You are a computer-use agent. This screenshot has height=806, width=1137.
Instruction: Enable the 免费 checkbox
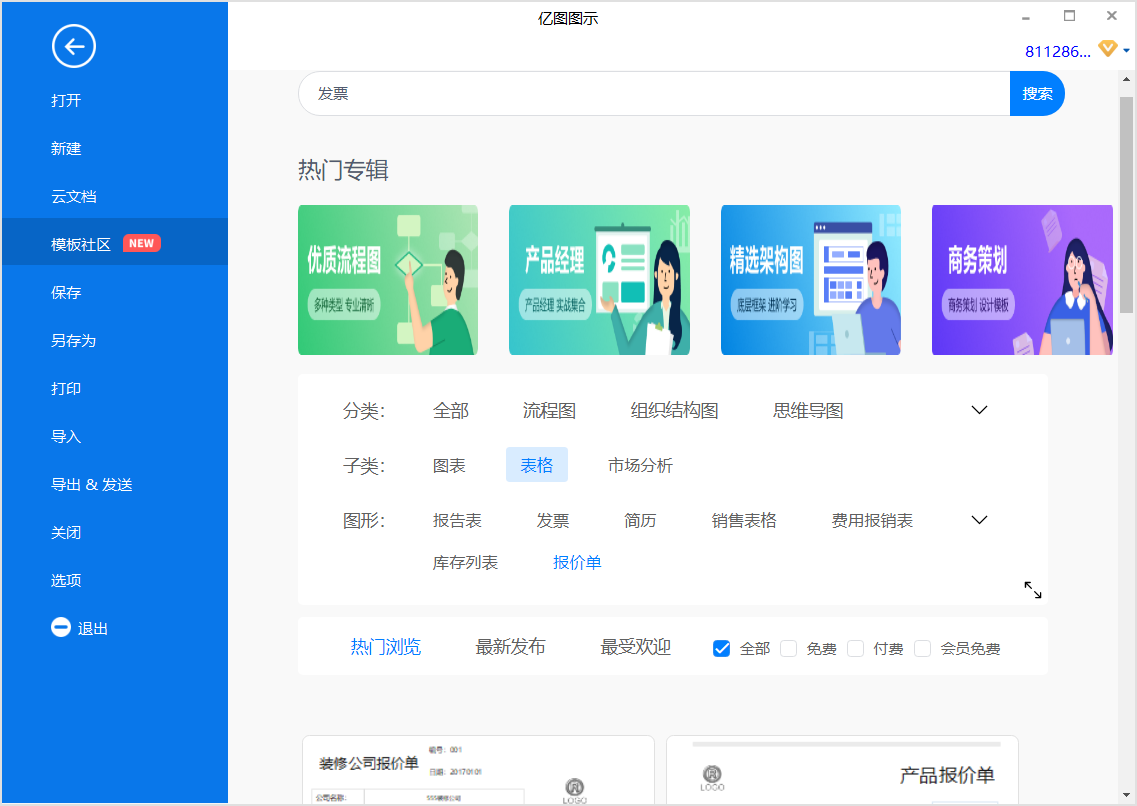click(788, 648)
